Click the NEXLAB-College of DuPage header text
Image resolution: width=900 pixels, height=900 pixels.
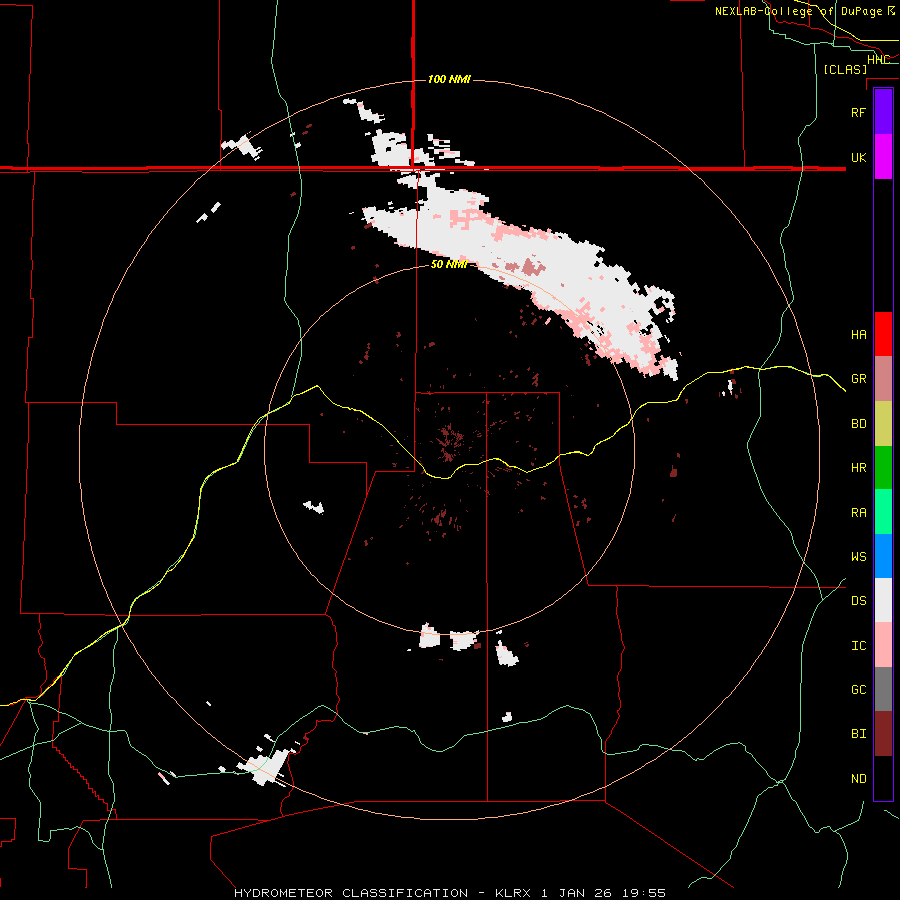tap(800, 11)
